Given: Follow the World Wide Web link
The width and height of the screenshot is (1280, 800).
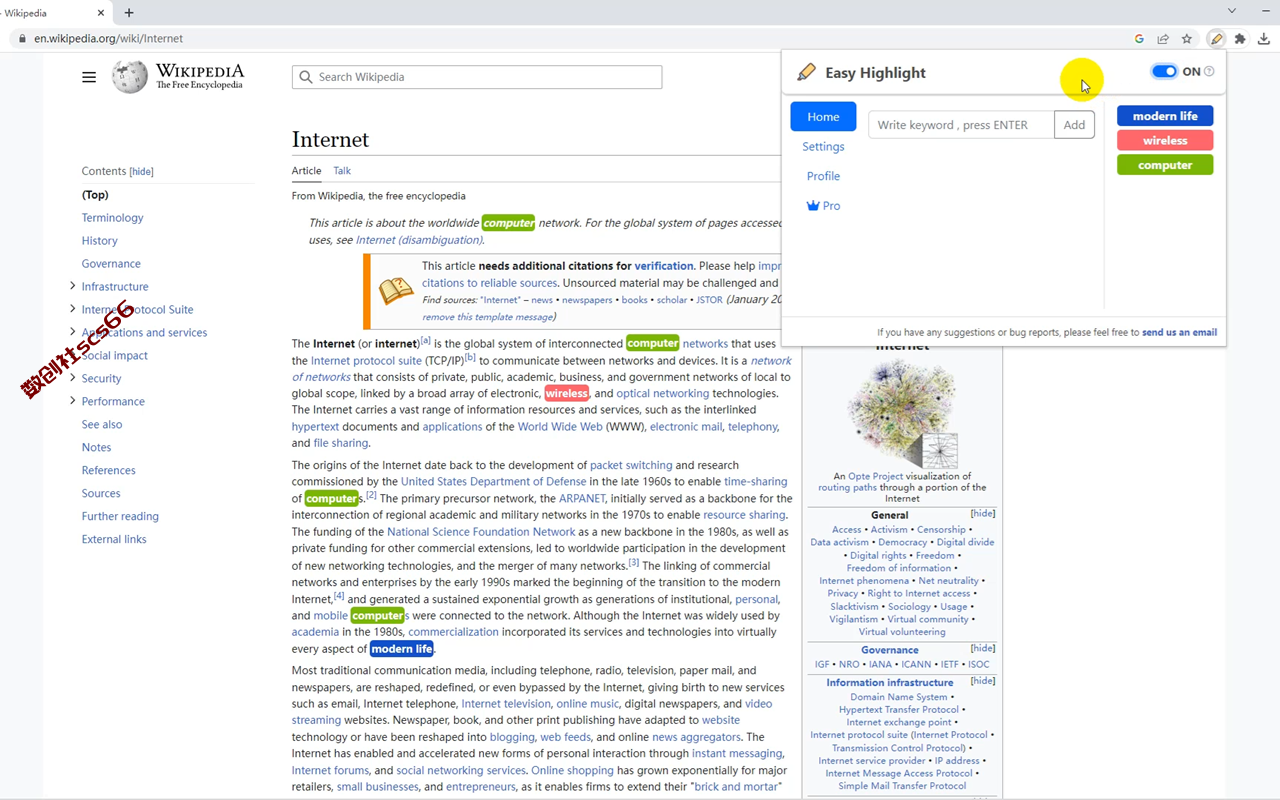Looking at the screenshot, I should 560,427.
